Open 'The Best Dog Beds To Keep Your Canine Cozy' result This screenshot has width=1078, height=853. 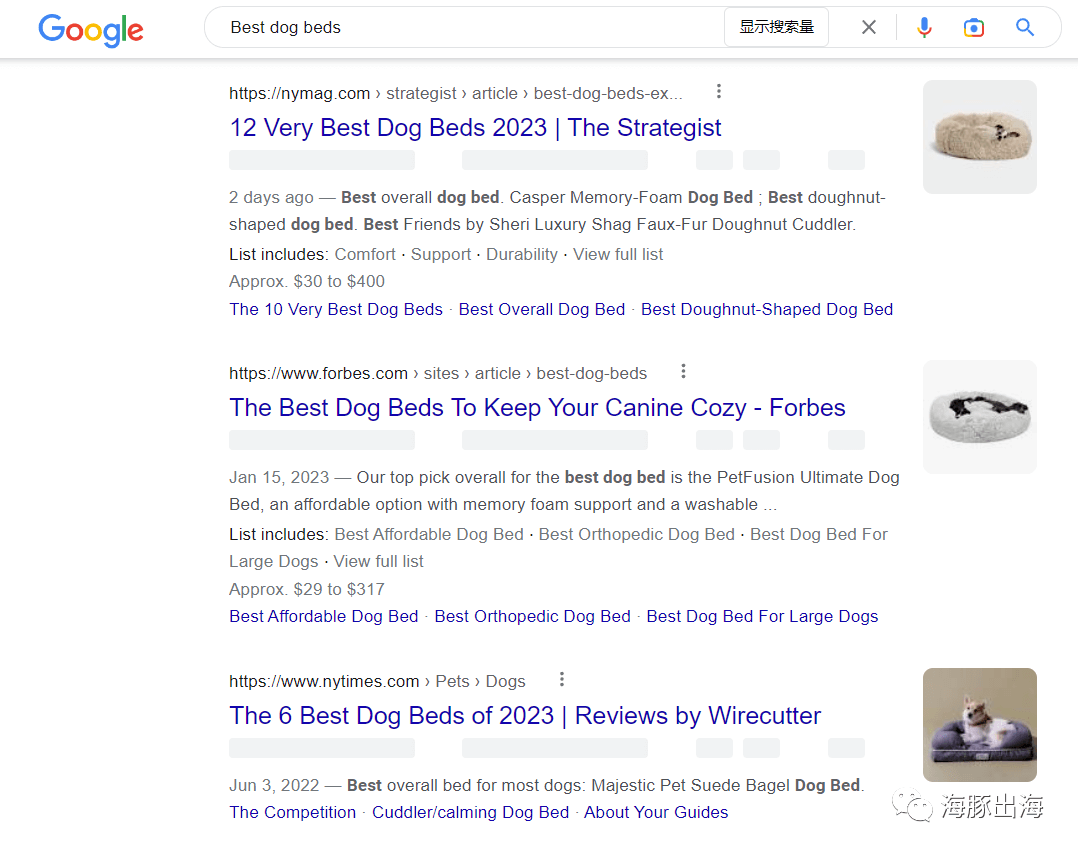click(537, 408)
